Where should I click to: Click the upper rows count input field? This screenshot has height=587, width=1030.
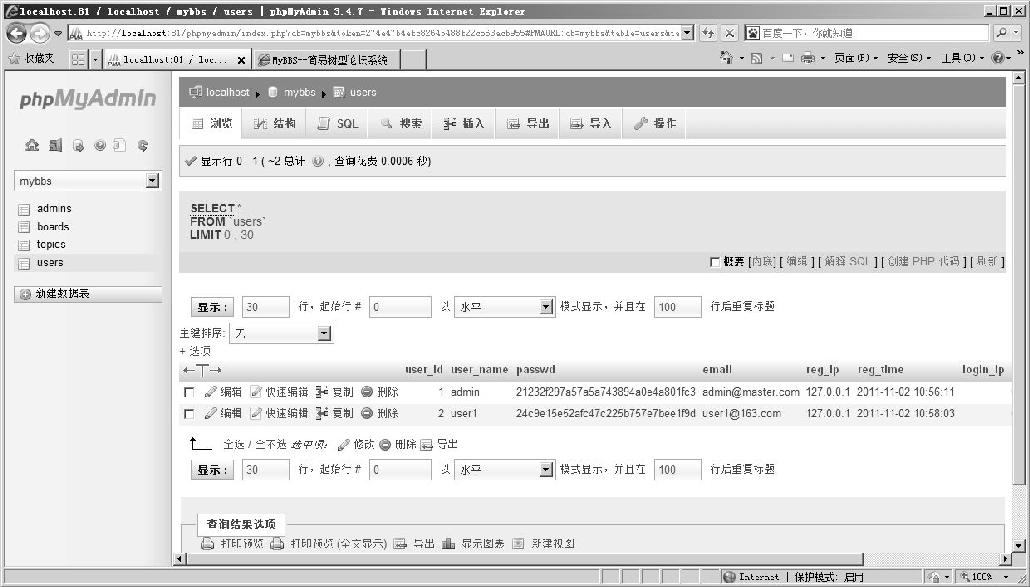(265, 307)
